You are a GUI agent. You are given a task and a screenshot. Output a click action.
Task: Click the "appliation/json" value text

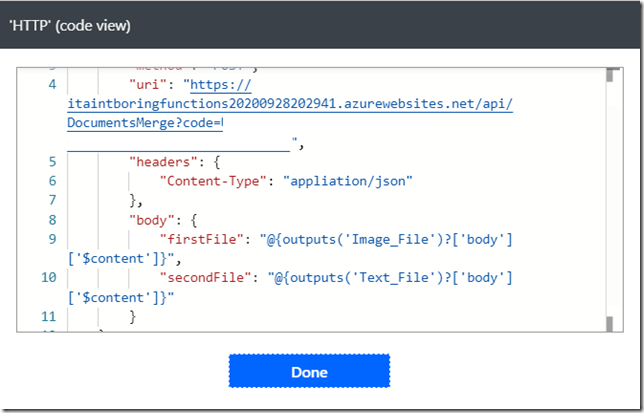348,181
